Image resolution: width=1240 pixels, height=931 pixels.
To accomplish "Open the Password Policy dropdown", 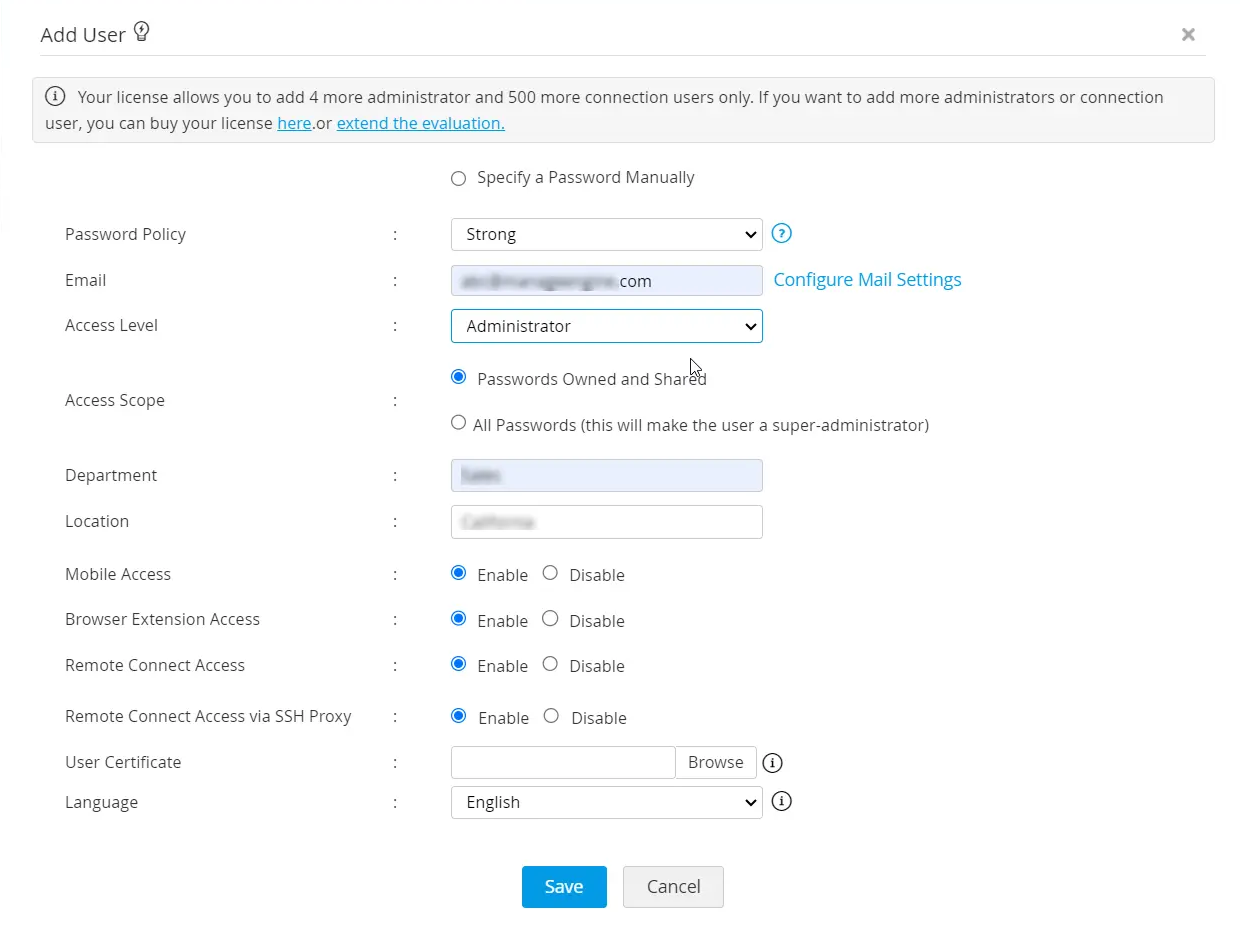I will tap(606, 235).
